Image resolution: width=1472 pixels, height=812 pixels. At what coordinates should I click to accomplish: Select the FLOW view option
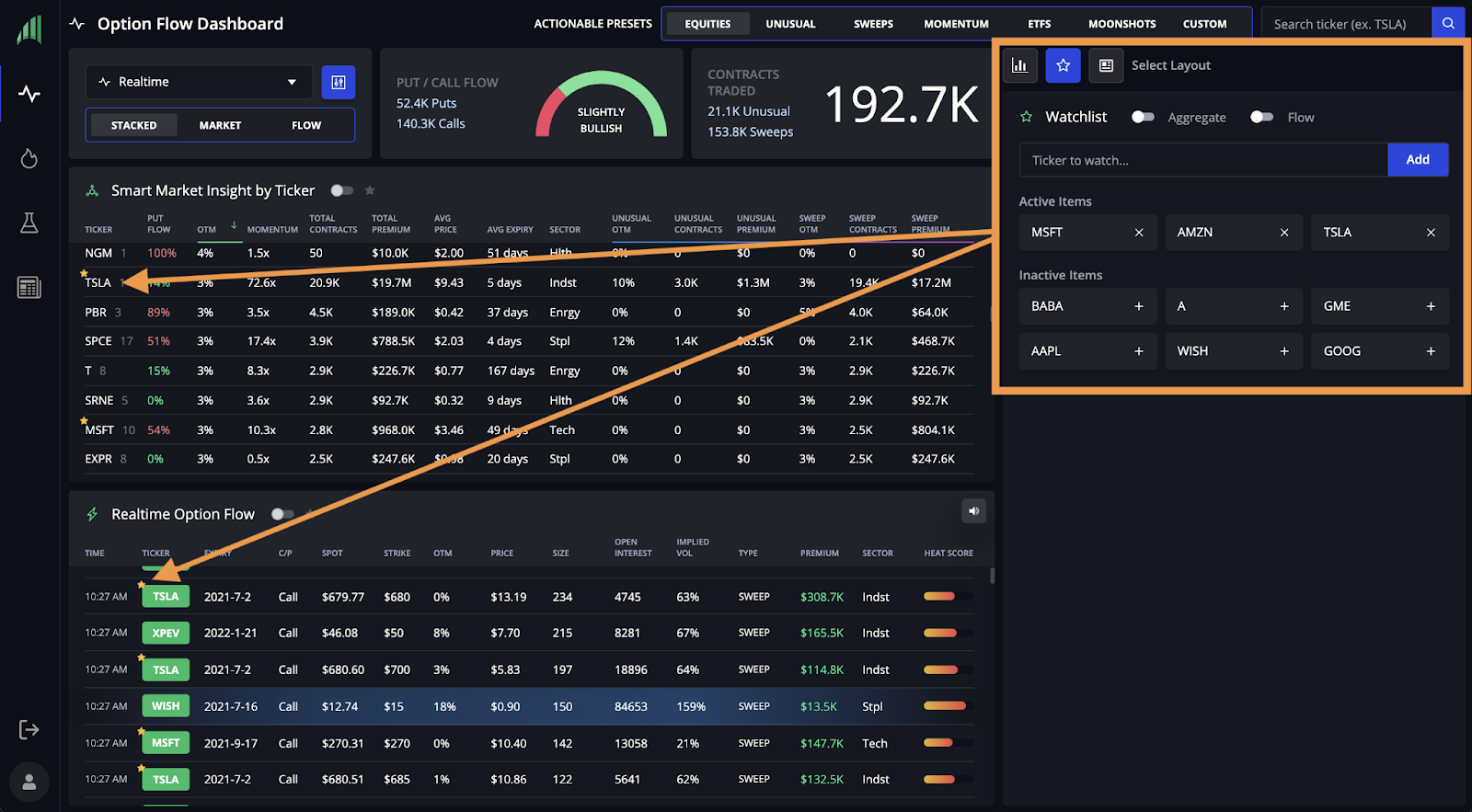pyautogui.click(x=306, y=125)
